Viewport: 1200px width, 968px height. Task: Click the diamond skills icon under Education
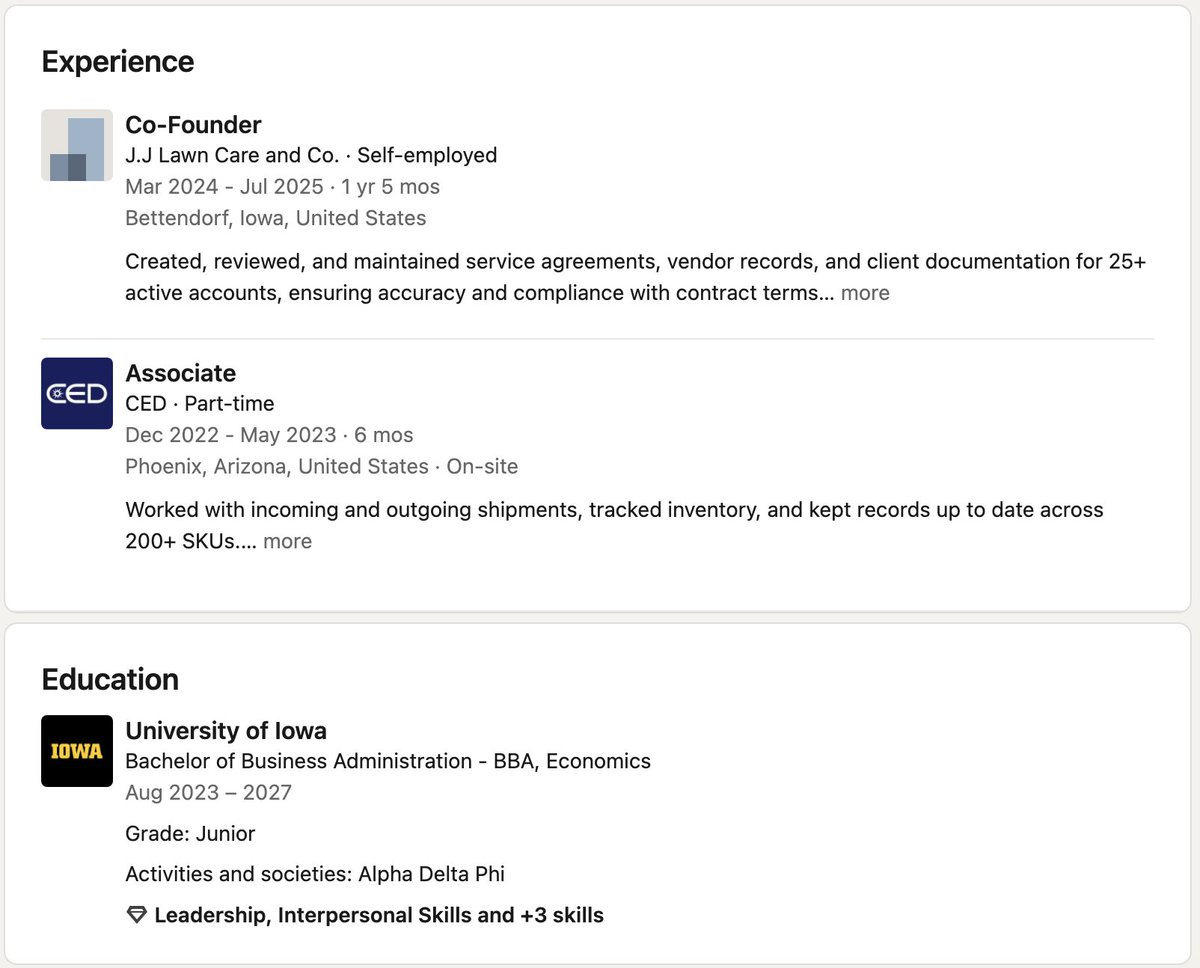(137, 915)
